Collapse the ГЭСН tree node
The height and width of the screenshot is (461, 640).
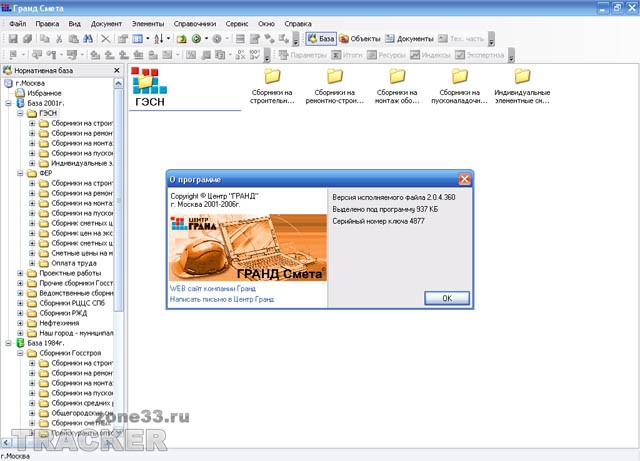(x=20, y=114)
